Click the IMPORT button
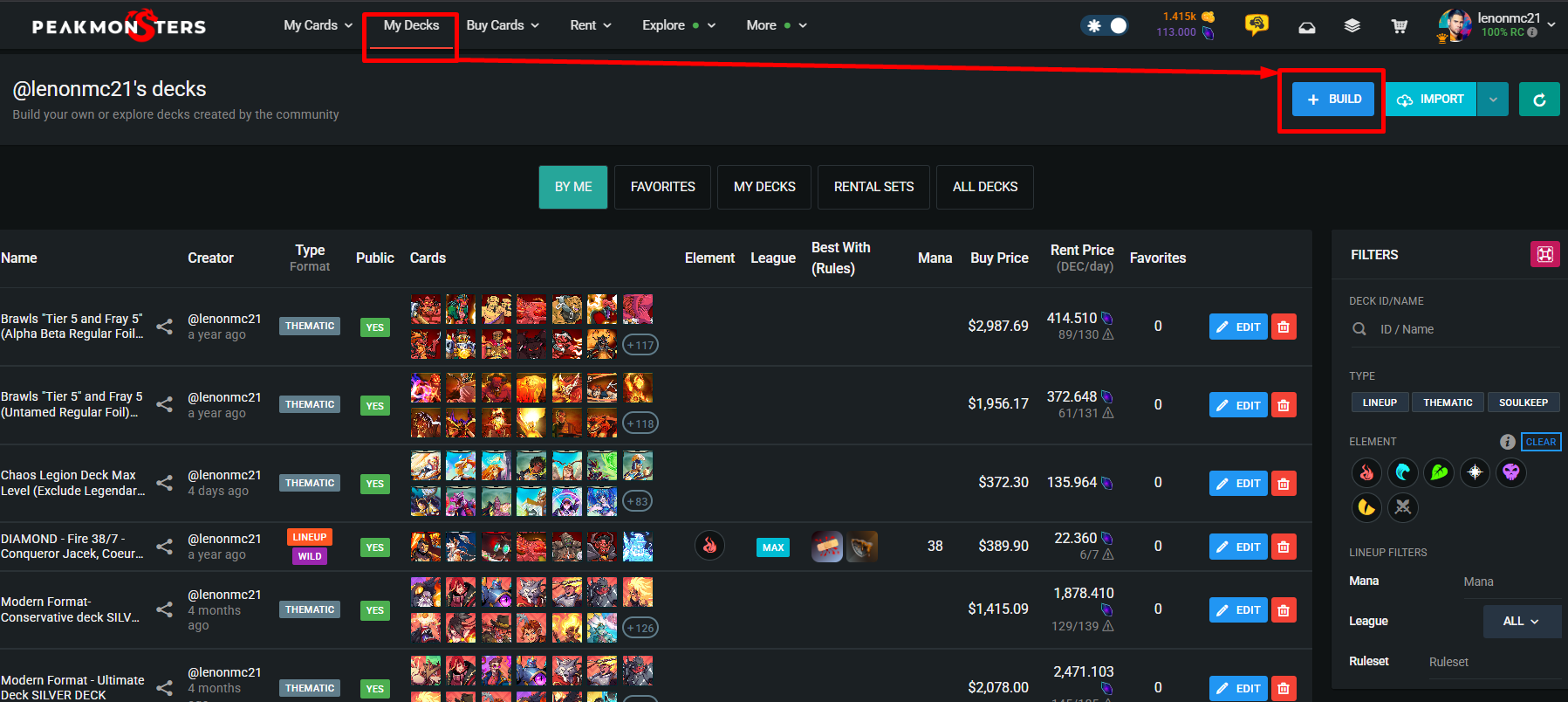1568x702 pixels. (x=1431, y=100)
